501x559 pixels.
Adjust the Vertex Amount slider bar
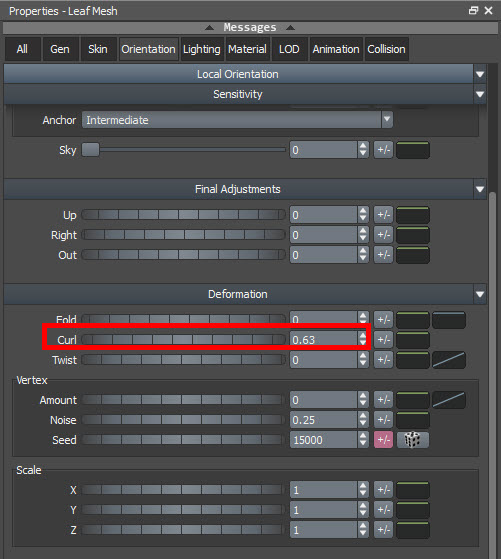pyautogui.click(x=183, y=400)
